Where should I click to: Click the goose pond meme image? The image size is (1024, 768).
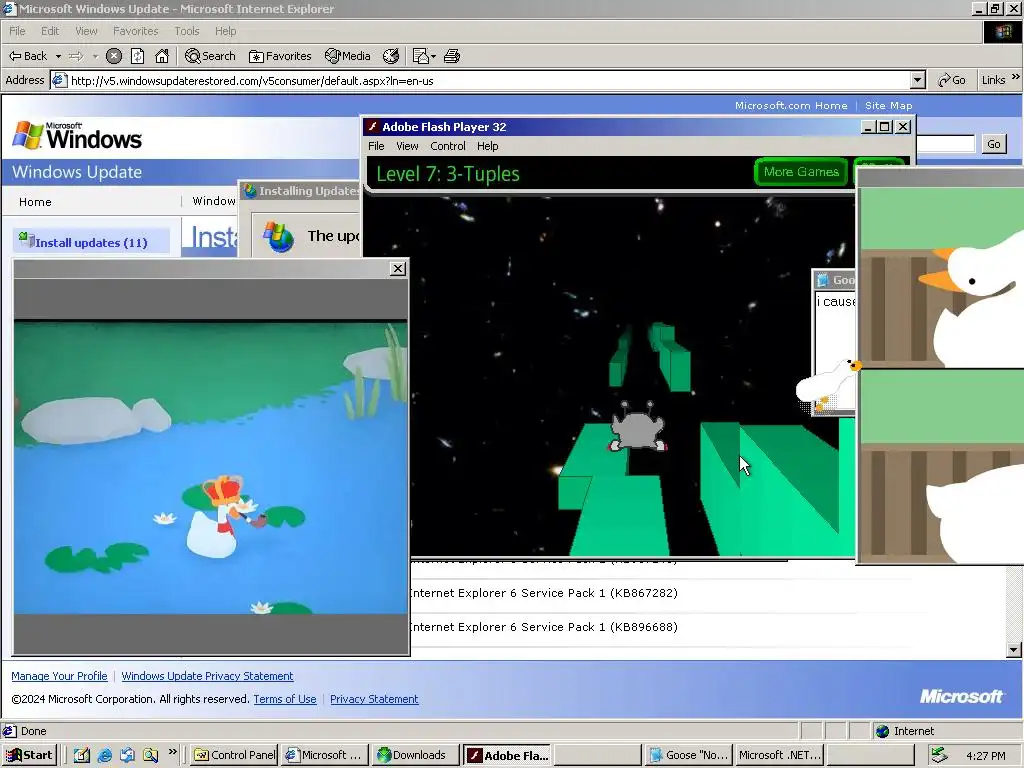pyautogui.click(x=211, y=467)
